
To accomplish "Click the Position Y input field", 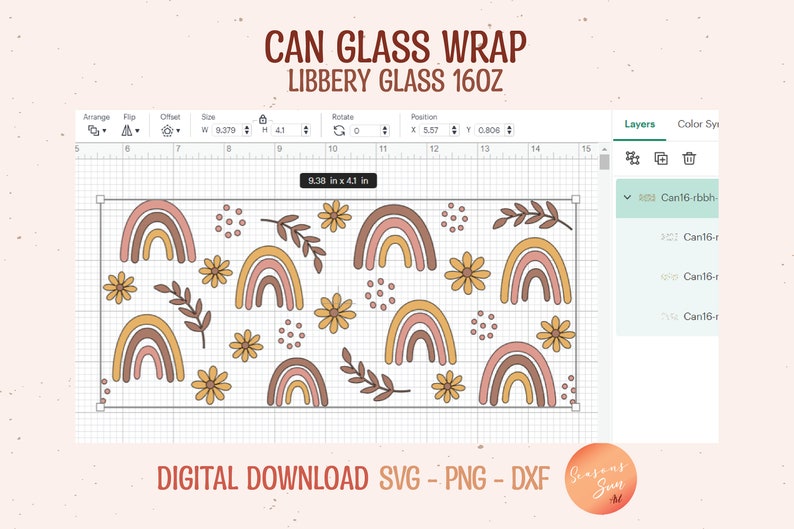I will click(x=490, y=130).
